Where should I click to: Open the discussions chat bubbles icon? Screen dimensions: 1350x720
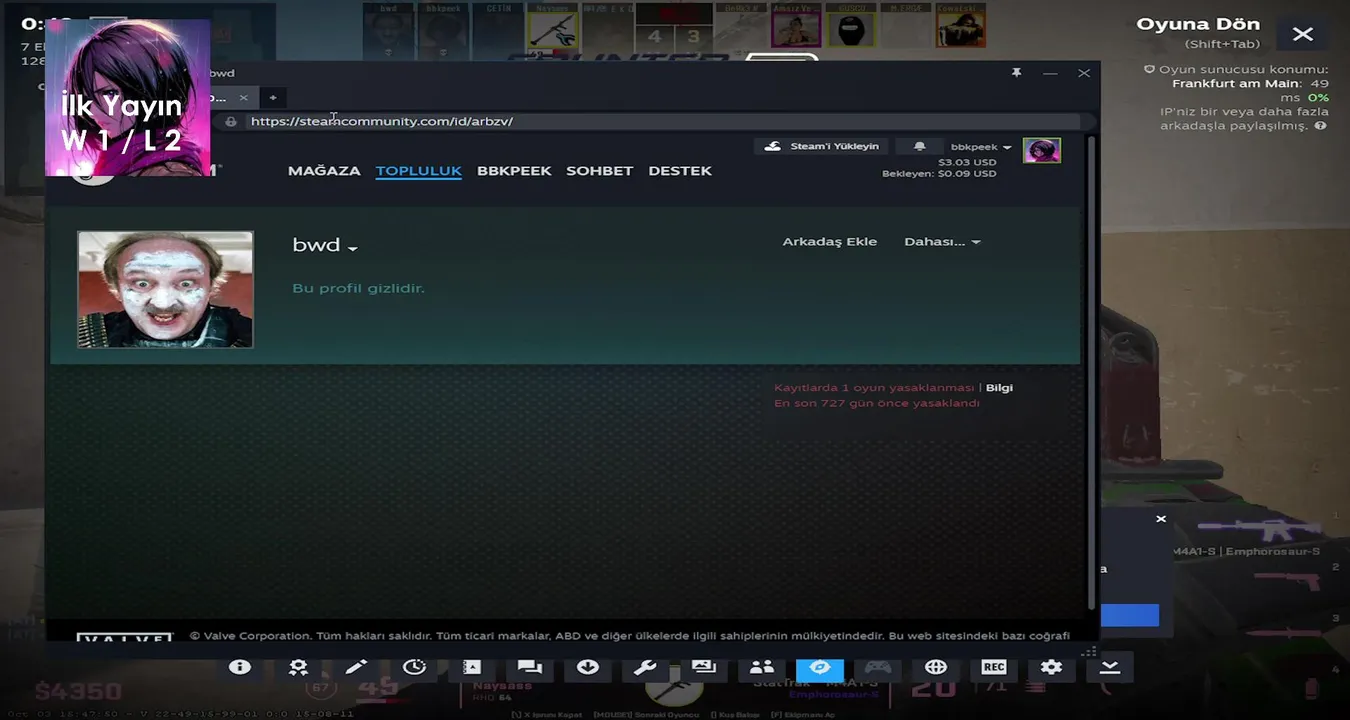pyautogui.click(x=530, y=667)
